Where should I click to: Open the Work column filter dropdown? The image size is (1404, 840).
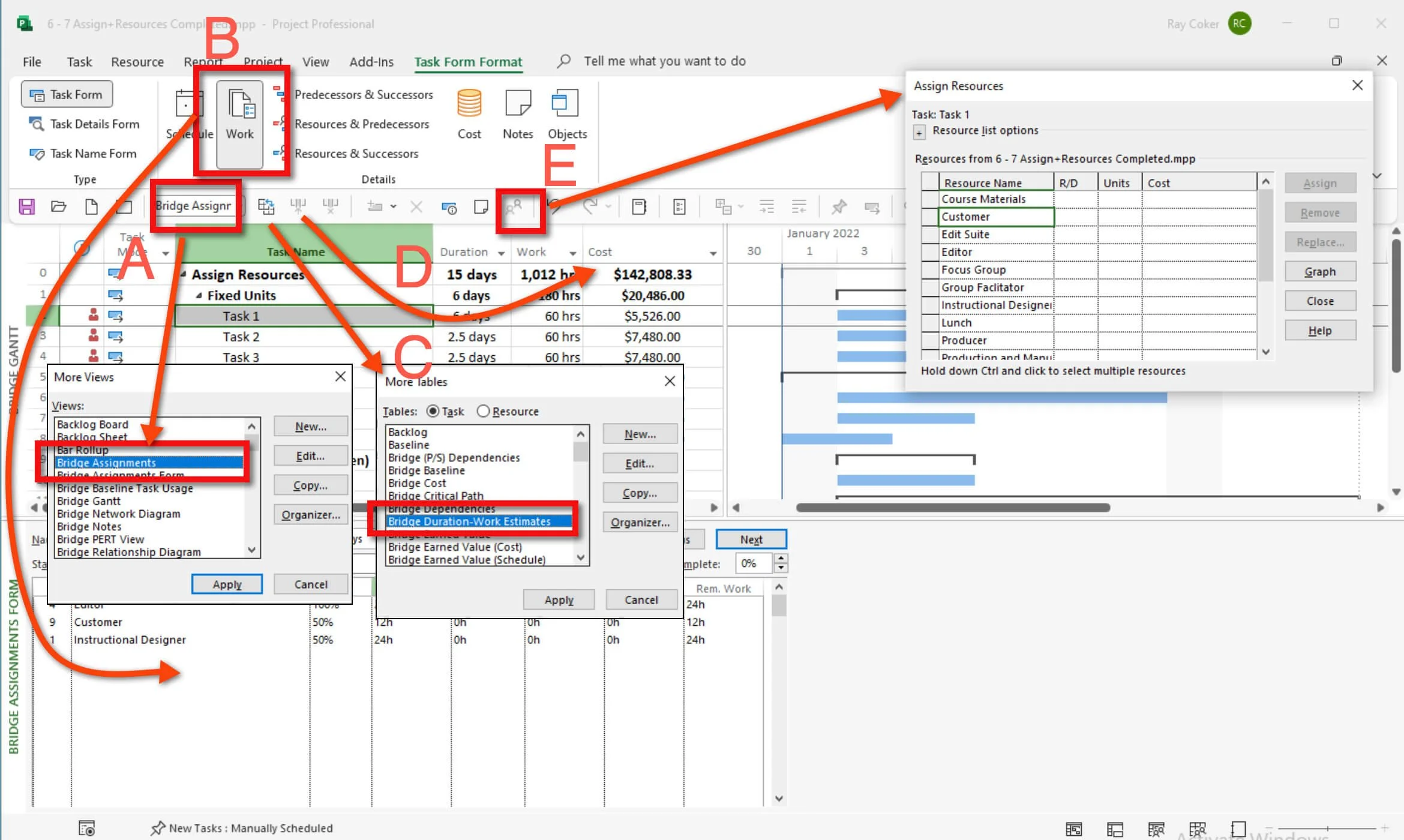click(572, 253)
